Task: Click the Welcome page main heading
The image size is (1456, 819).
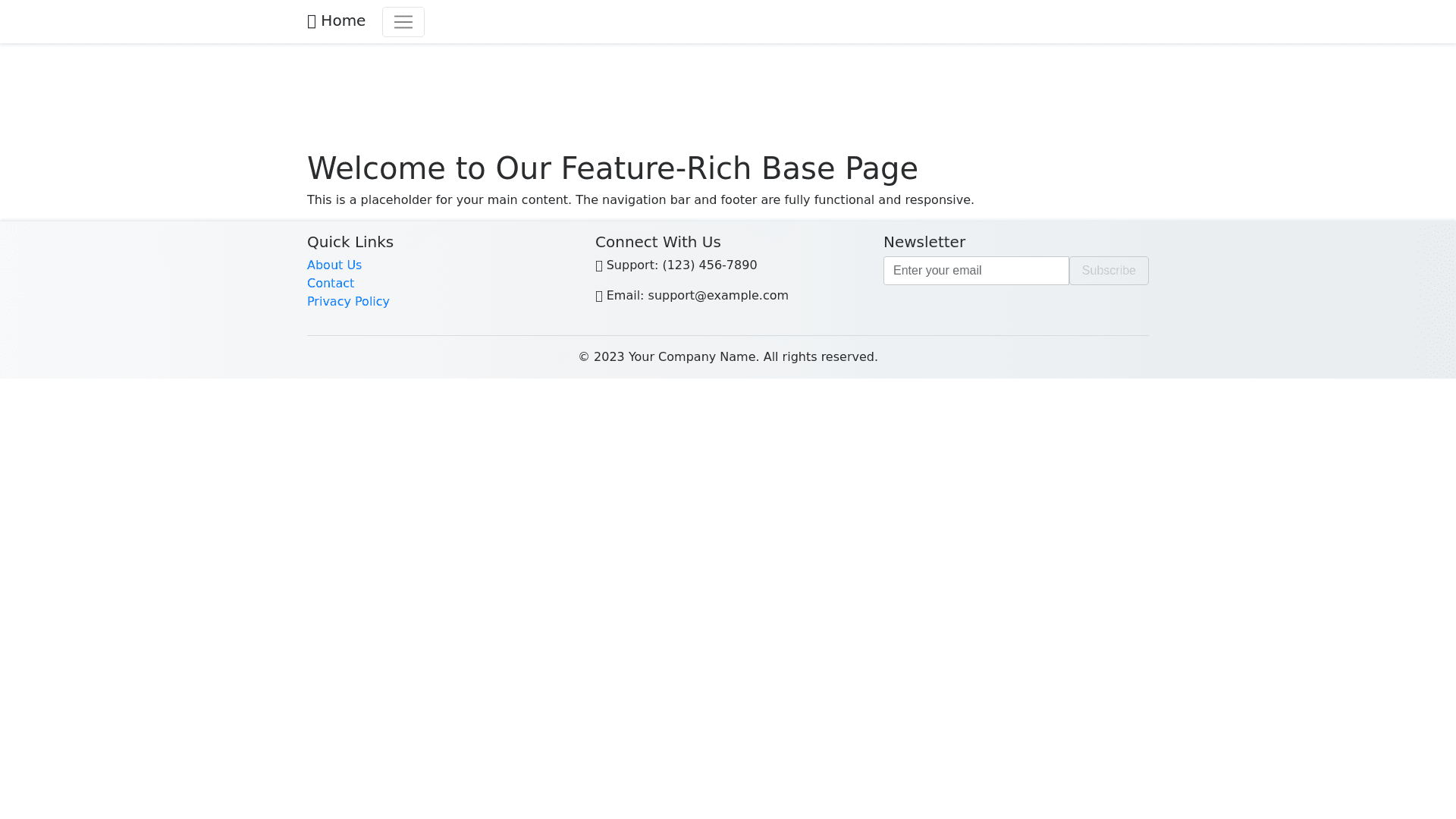Action: (612, 168)
